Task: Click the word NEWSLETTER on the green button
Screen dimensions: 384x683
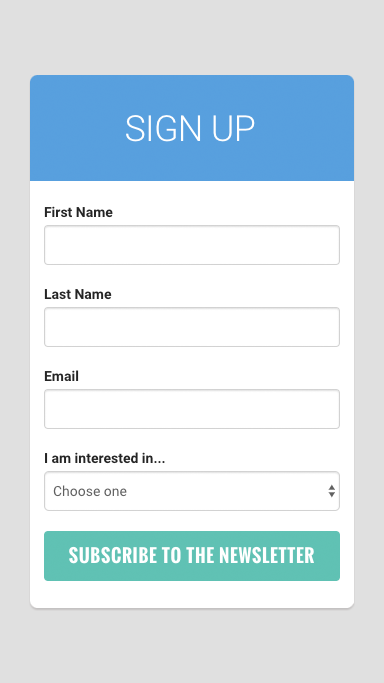Action: 266,555
